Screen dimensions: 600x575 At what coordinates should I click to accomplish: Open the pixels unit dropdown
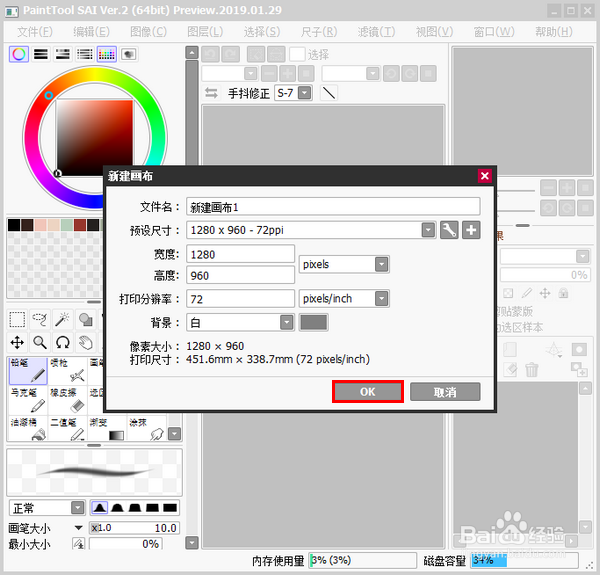click(382, 264)
